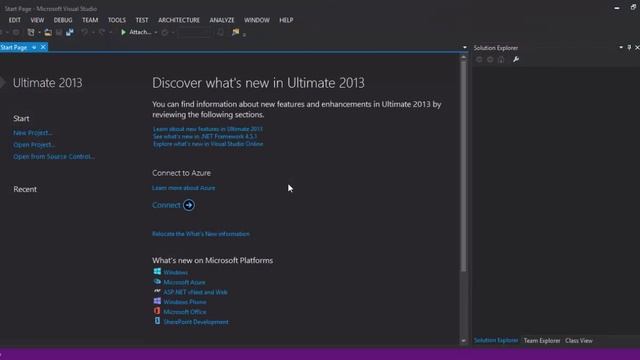Open the Attach target dropdown arrow
The width and height of the screenshot is (640, 360).
[x=156, y=32]
